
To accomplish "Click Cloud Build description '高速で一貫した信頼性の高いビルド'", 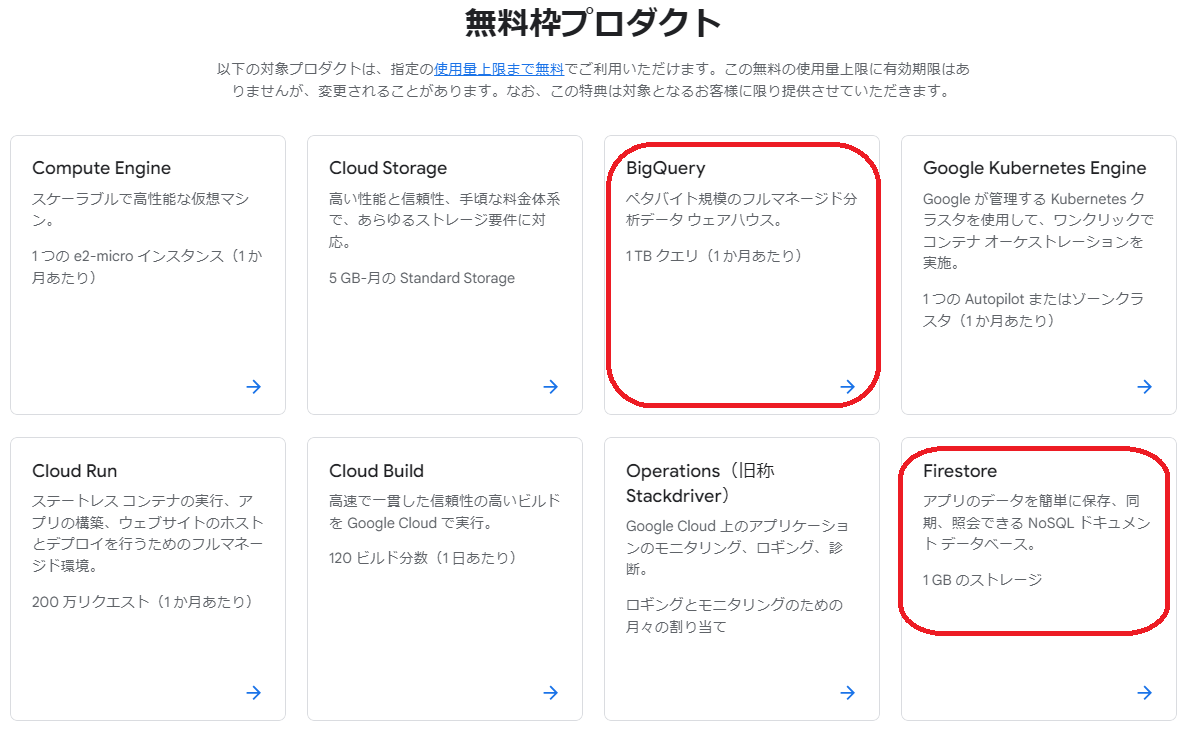I will tap(444, 501).
